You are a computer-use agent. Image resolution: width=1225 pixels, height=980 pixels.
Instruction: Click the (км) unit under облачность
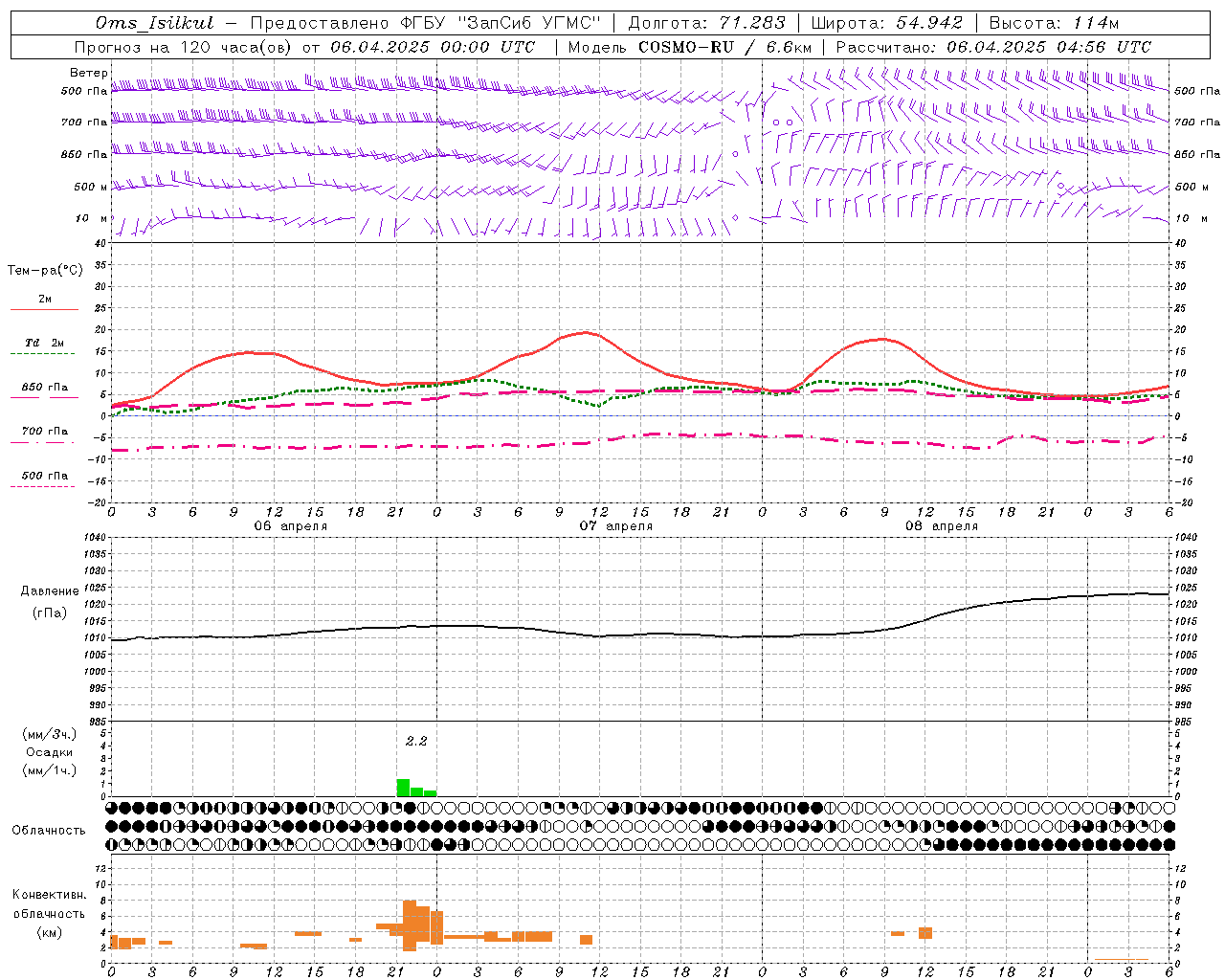click(x=50, y=932)
